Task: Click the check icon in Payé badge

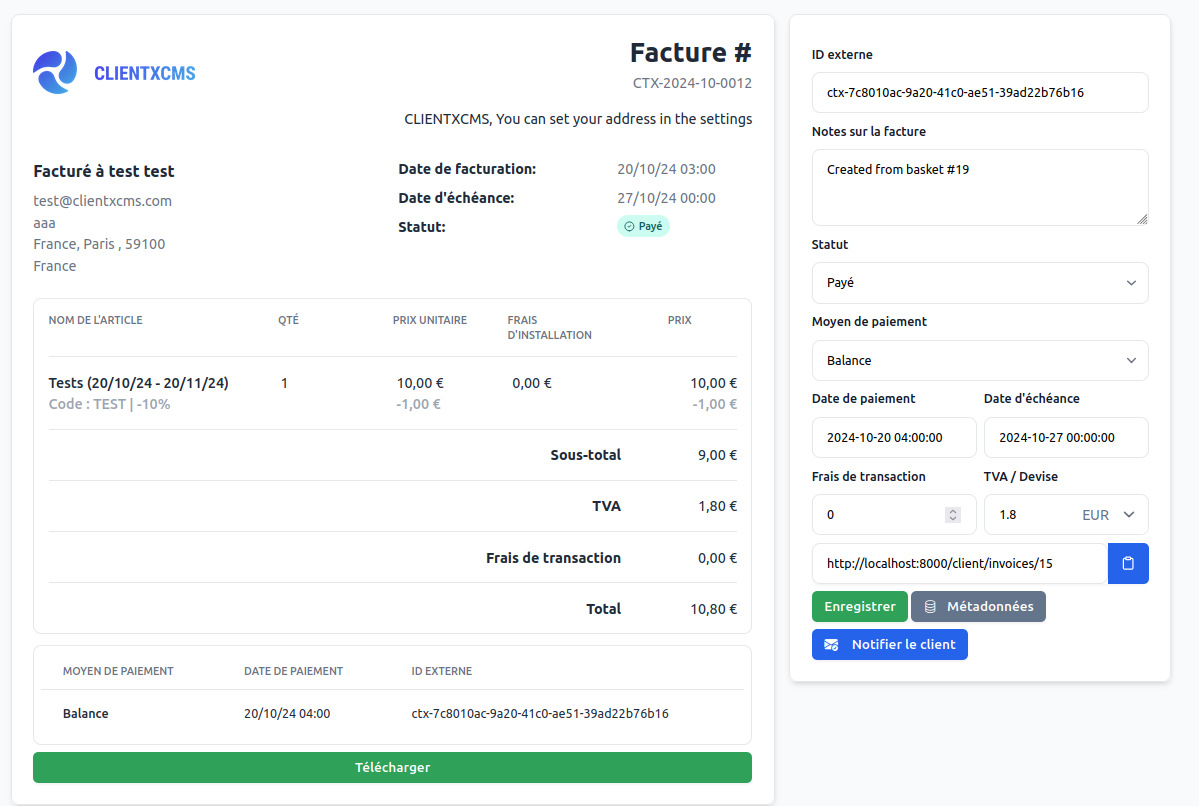Action: coord(629,226)
